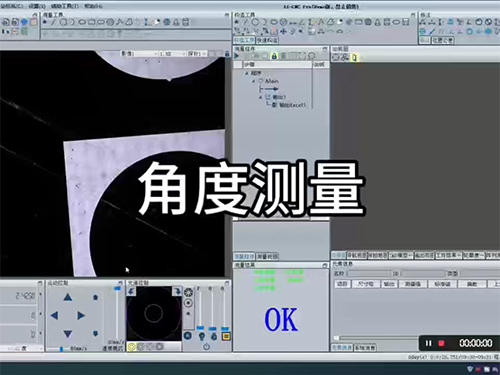
Task: Click the light bulb icon in light control
Action: click(x=201, y=336)
